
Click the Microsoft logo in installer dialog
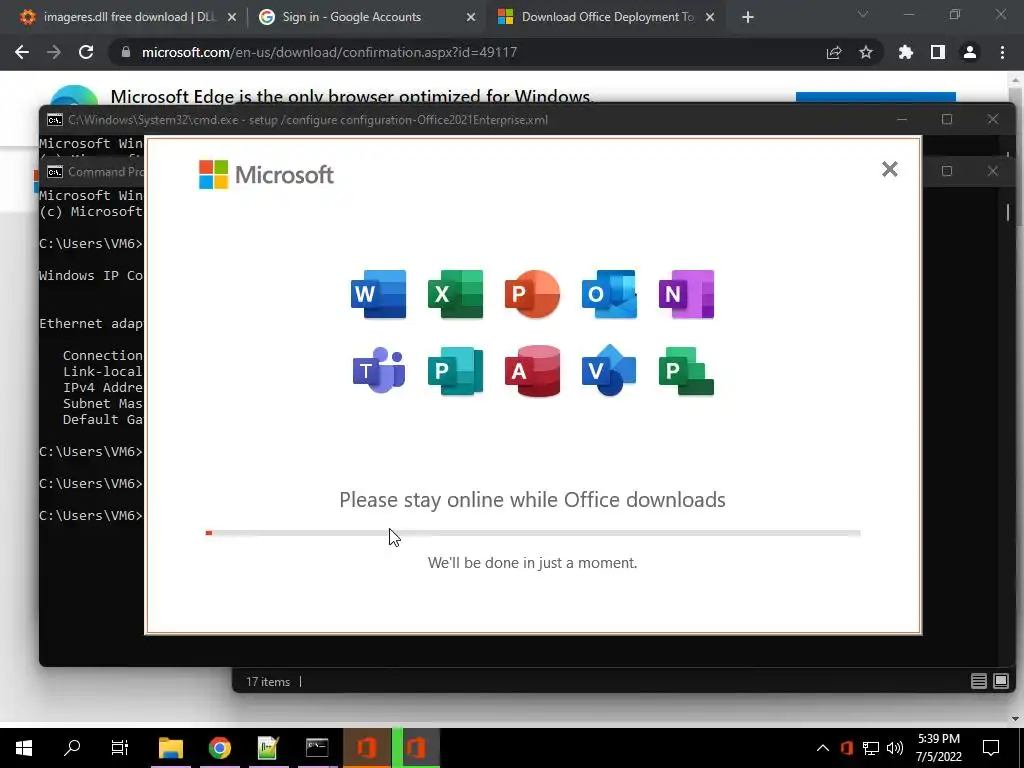coord(266,174)
